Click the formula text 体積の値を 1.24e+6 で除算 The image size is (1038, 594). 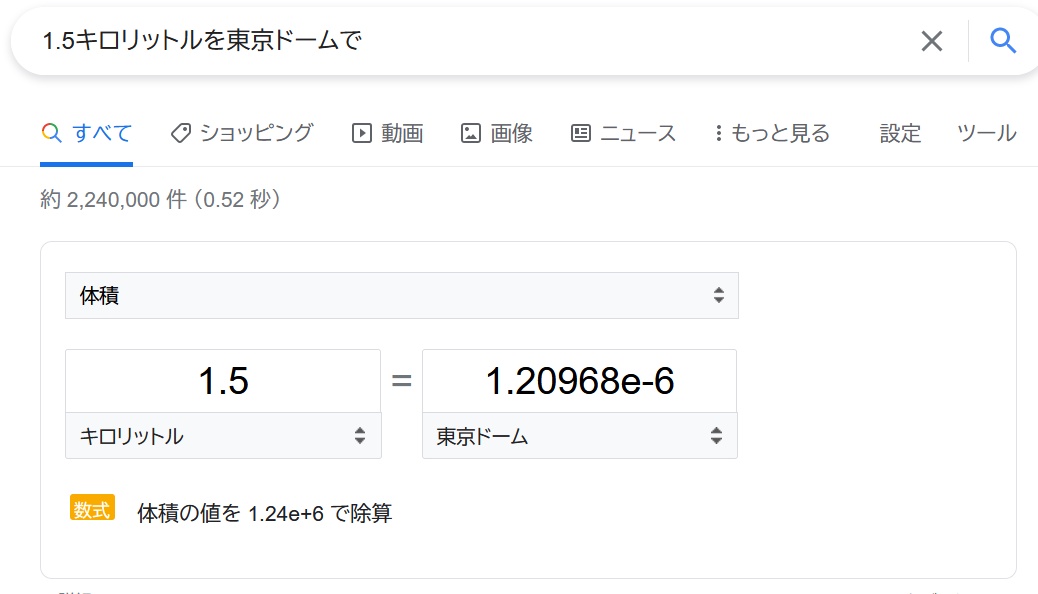point(264,513)
